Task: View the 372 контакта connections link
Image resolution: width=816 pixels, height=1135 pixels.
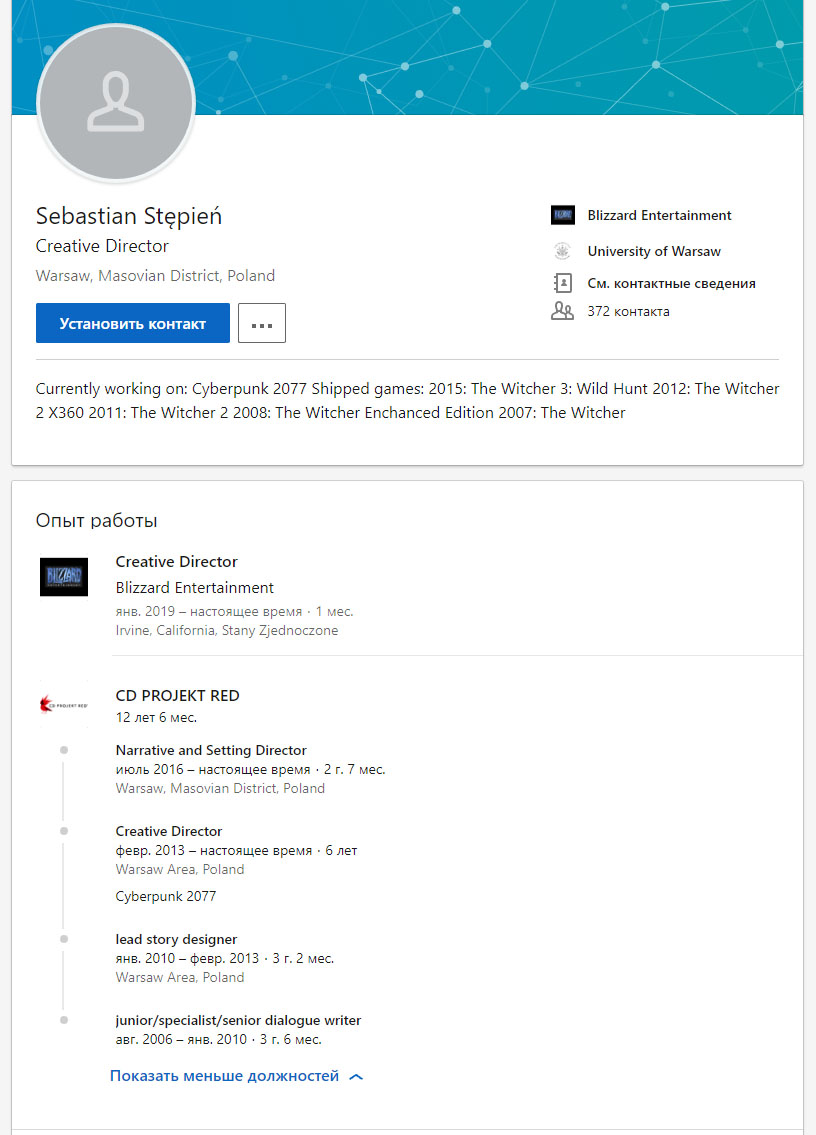Action: coord(628,311)
